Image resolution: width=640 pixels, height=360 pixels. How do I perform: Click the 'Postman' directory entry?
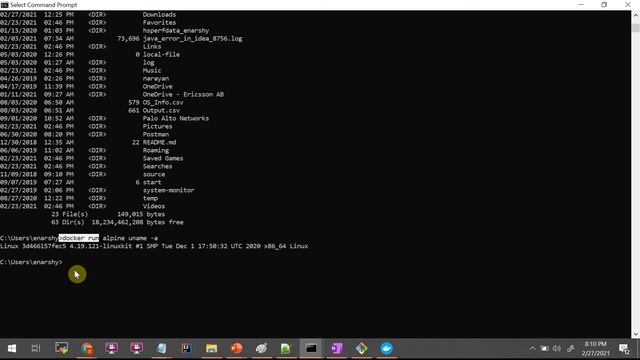pyautogui.click(x=156, y=134)
